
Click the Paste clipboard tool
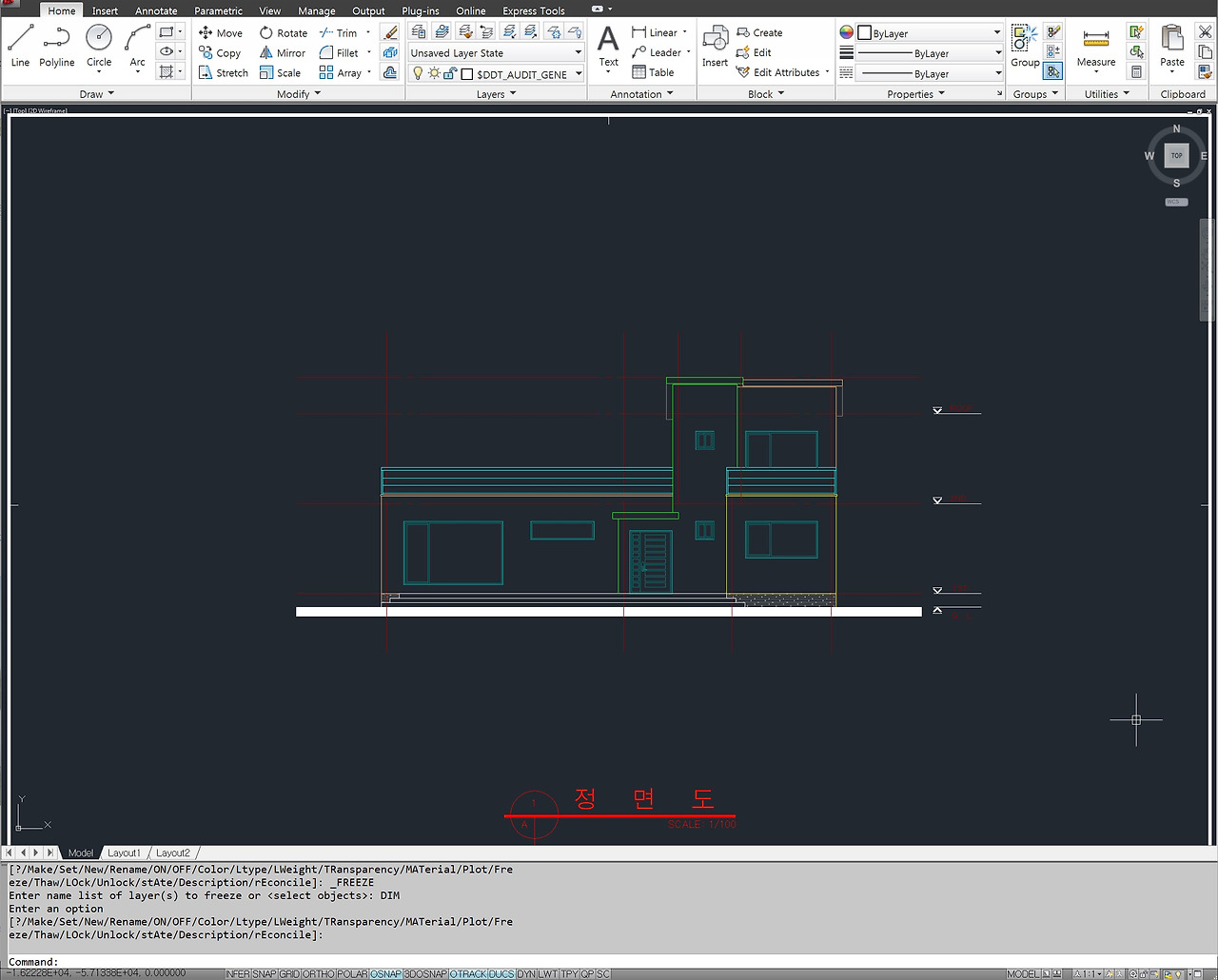pyautogui.click(x=1172, y=48)
